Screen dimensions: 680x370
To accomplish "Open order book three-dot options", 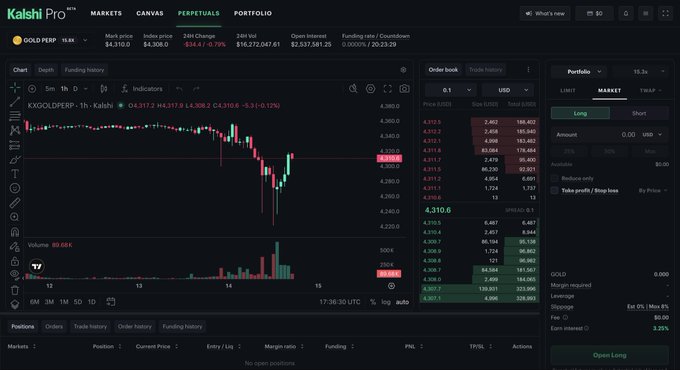I will tap(528, 70).
